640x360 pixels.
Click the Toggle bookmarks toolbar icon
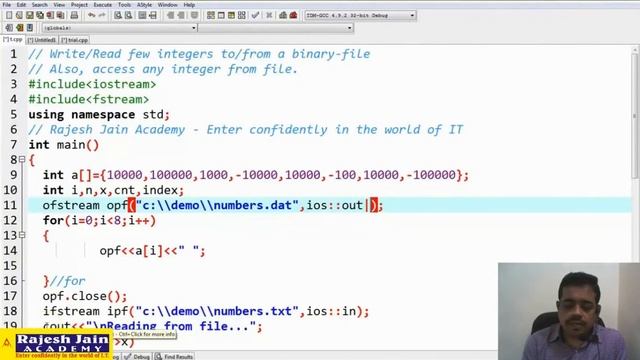(x=20, y=28)
